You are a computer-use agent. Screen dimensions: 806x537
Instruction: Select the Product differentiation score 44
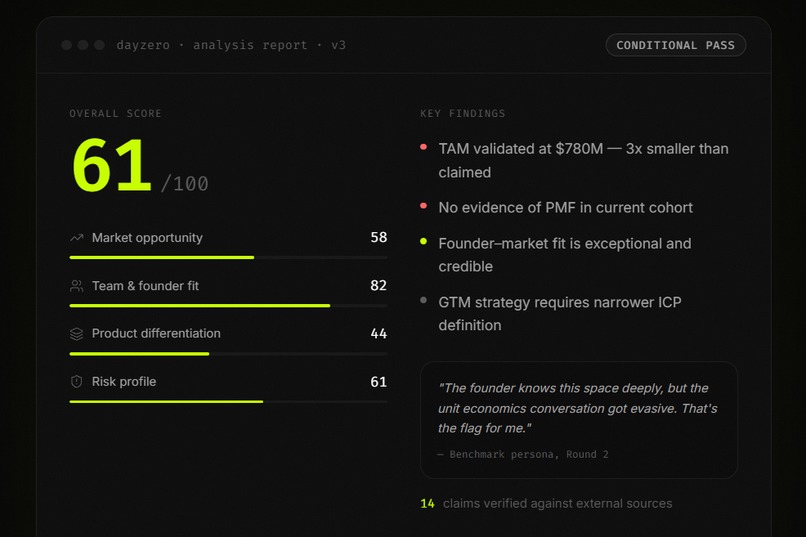pyautogui.click(x=378, y=334)
